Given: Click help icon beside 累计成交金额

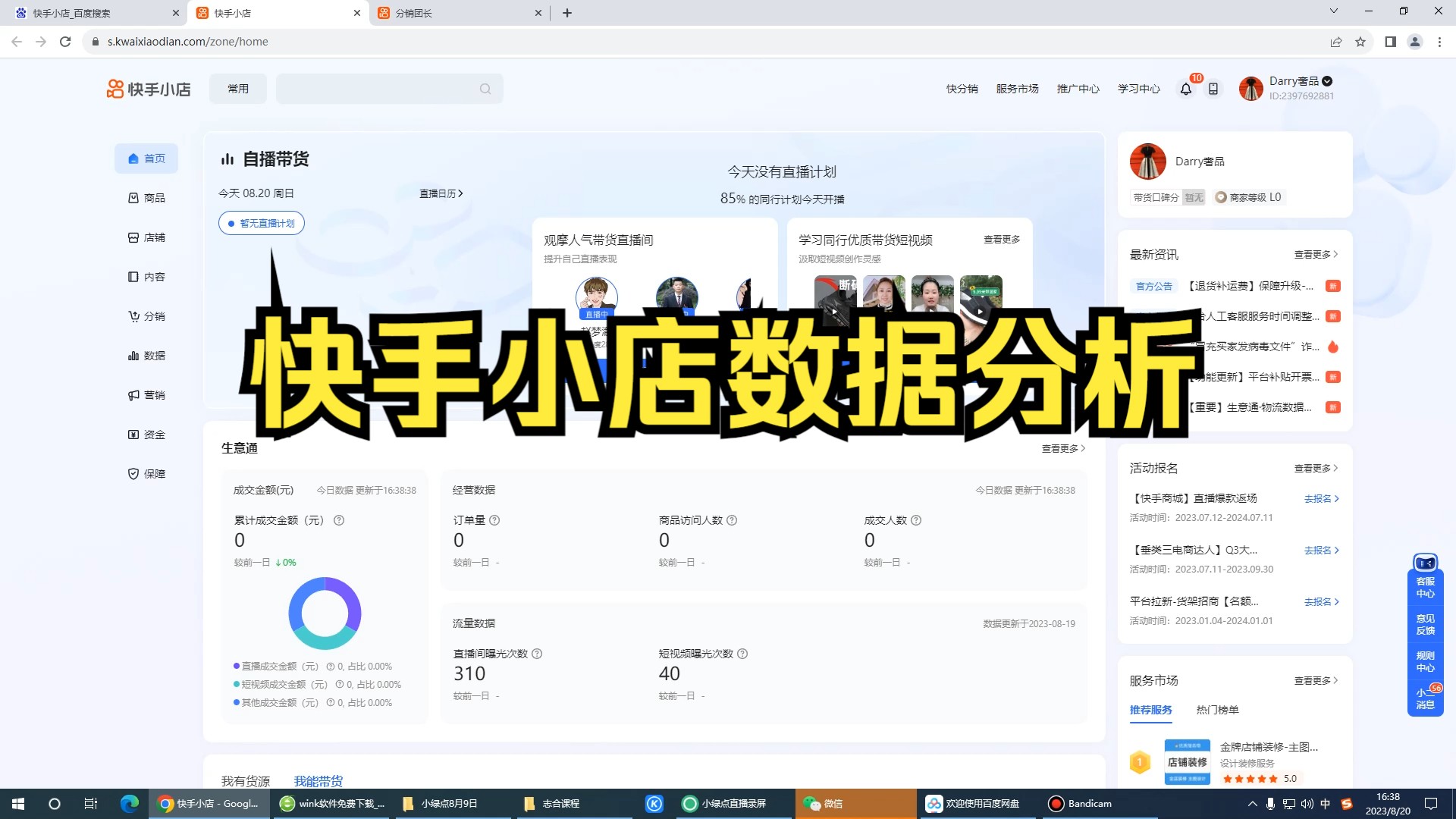Looking at the screenshot, I should 339,520.
